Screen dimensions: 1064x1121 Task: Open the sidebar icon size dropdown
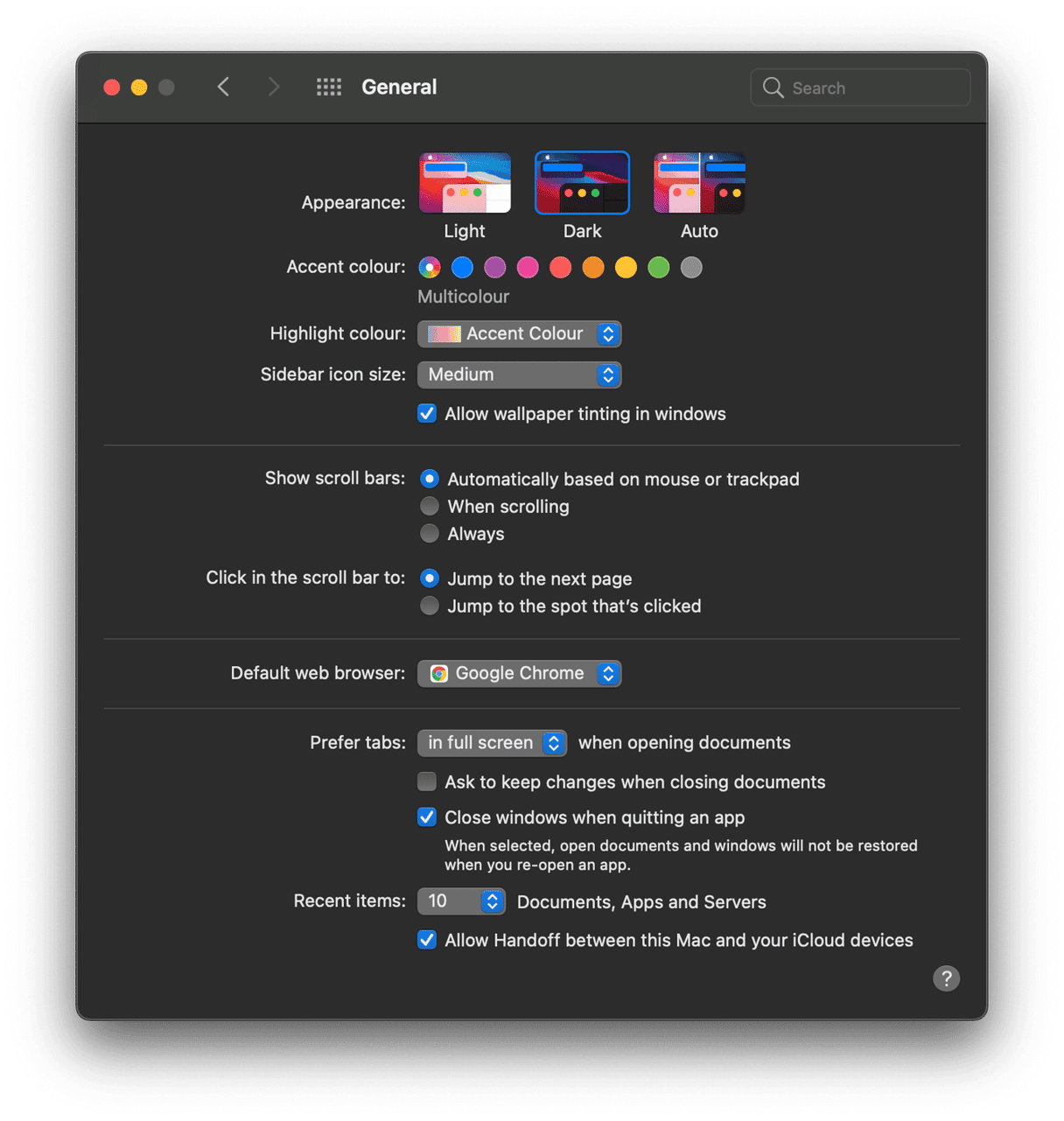tap(519, 375)
